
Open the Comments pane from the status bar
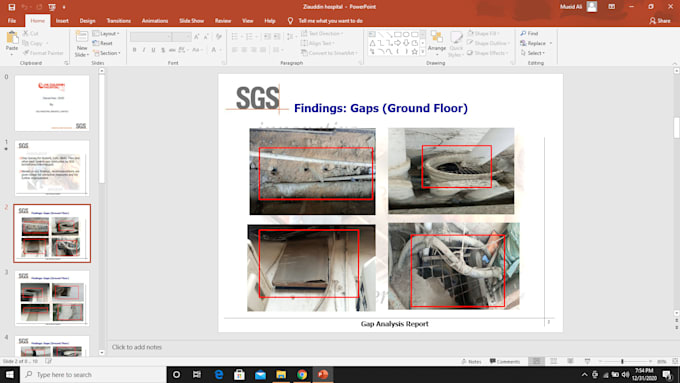[x=505, y=361]
